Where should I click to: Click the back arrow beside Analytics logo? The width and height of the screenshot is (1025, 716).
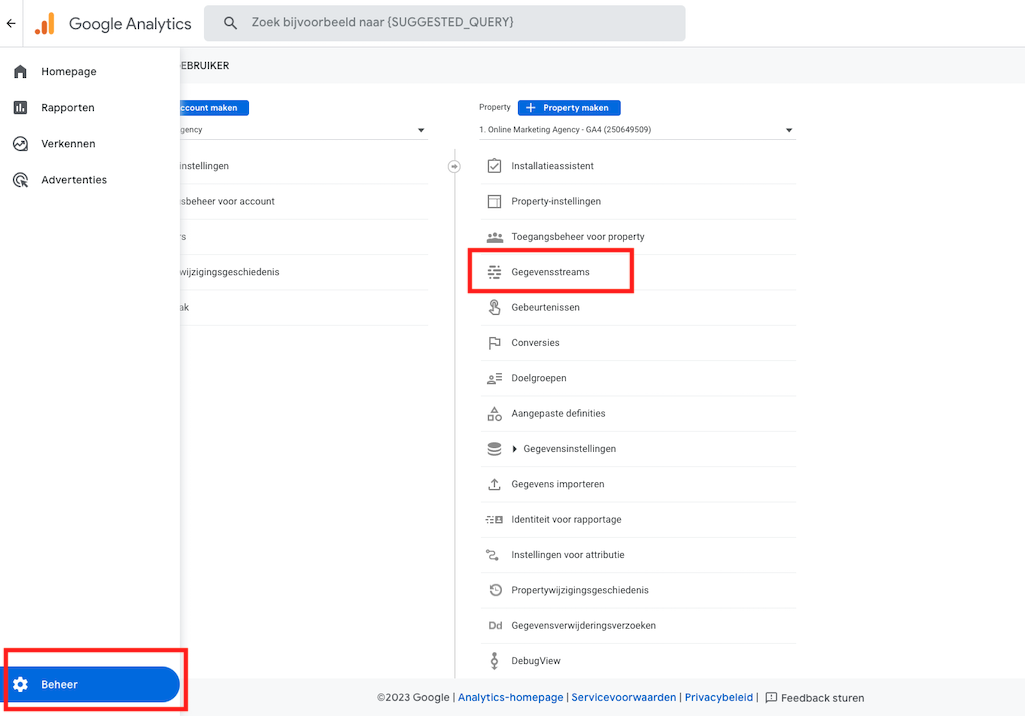(x=11, y=24)
